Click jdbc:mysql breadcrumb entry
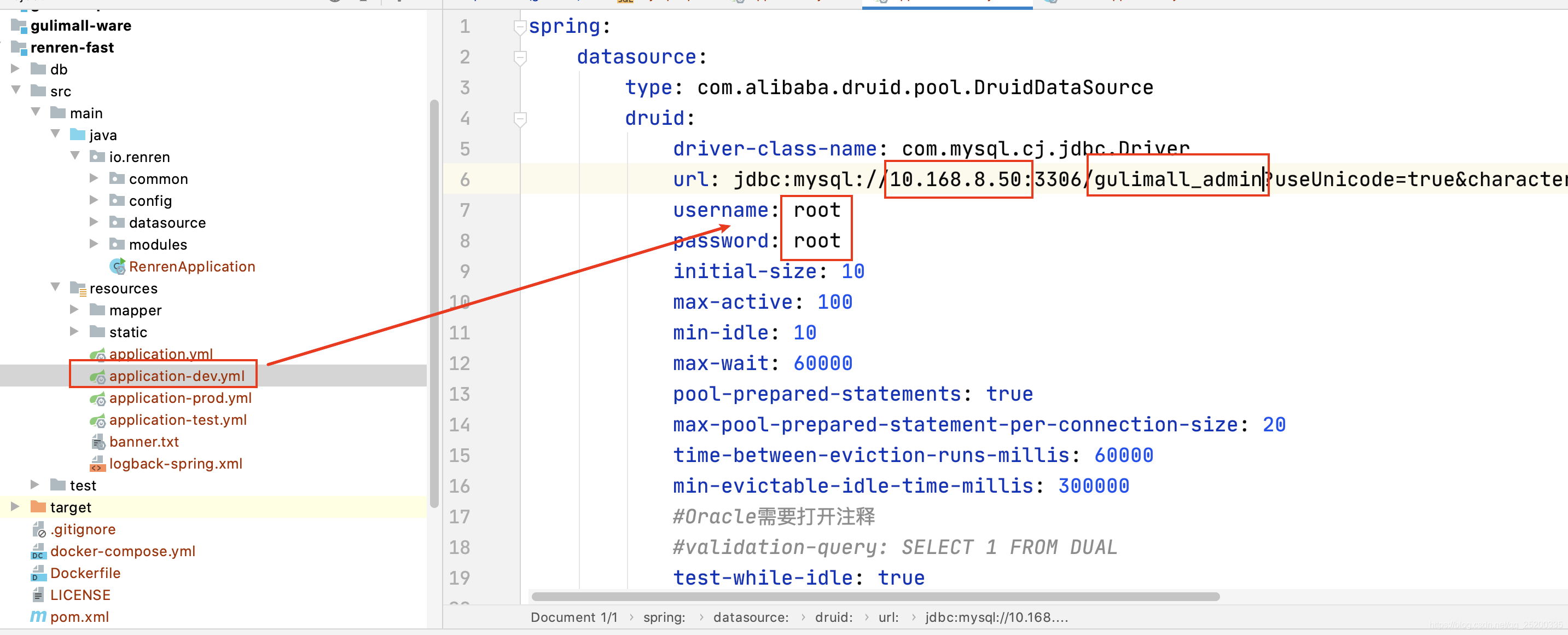 click(996, 617)
